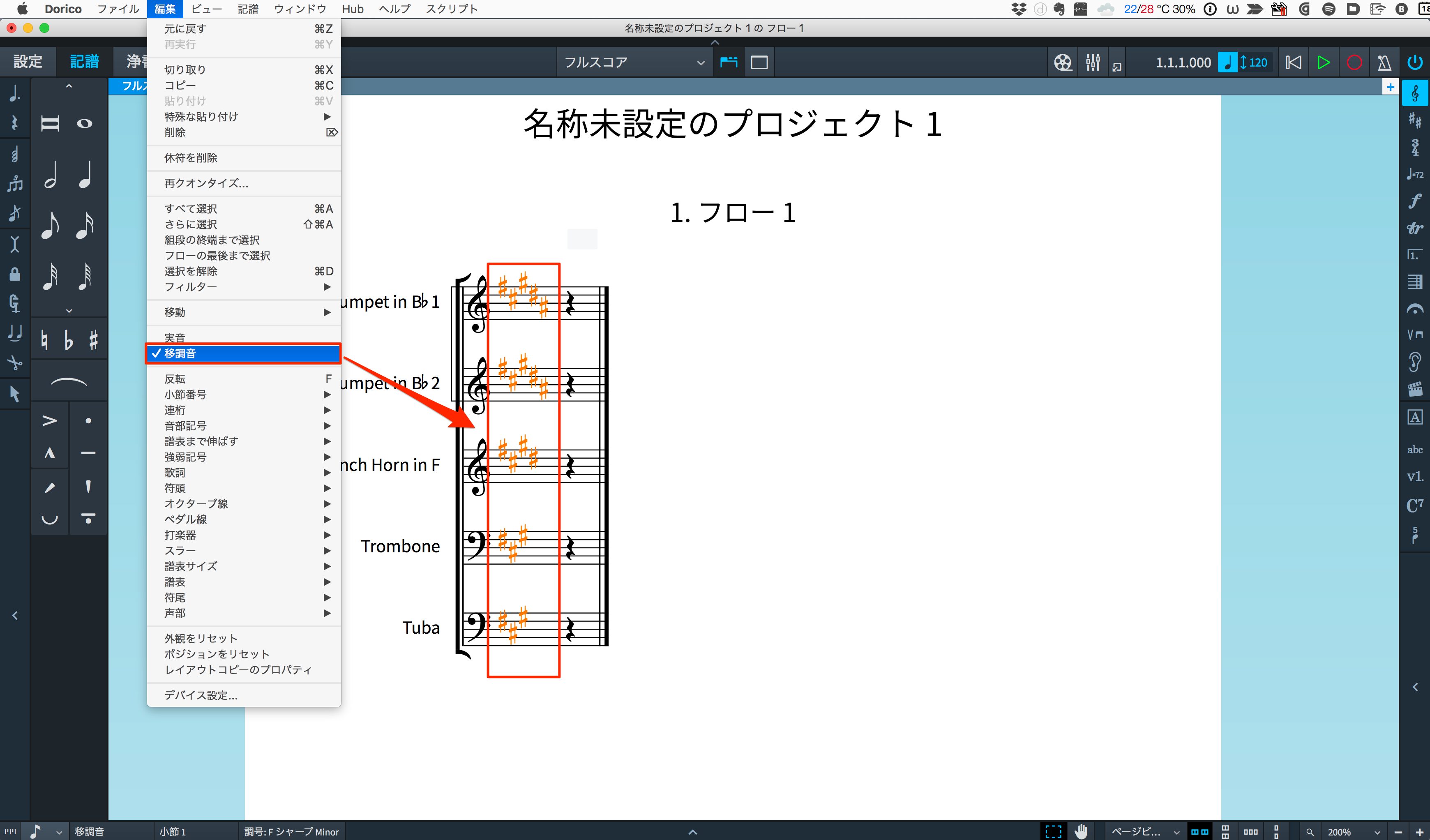
Task: Open the ornaments trill panel
Action: click(x=1415, y=228)
